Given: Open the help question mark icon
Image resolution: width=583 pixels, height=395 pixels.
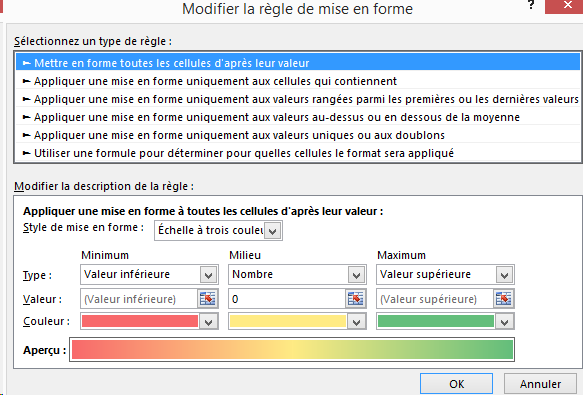Looking at the screenshot, I should click(x=531, y=5).
